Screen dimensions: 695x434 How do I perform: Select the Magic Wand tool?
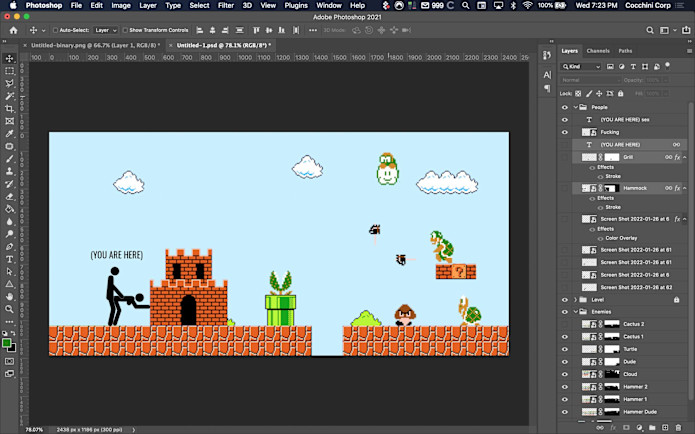click(x=9, y=96)
